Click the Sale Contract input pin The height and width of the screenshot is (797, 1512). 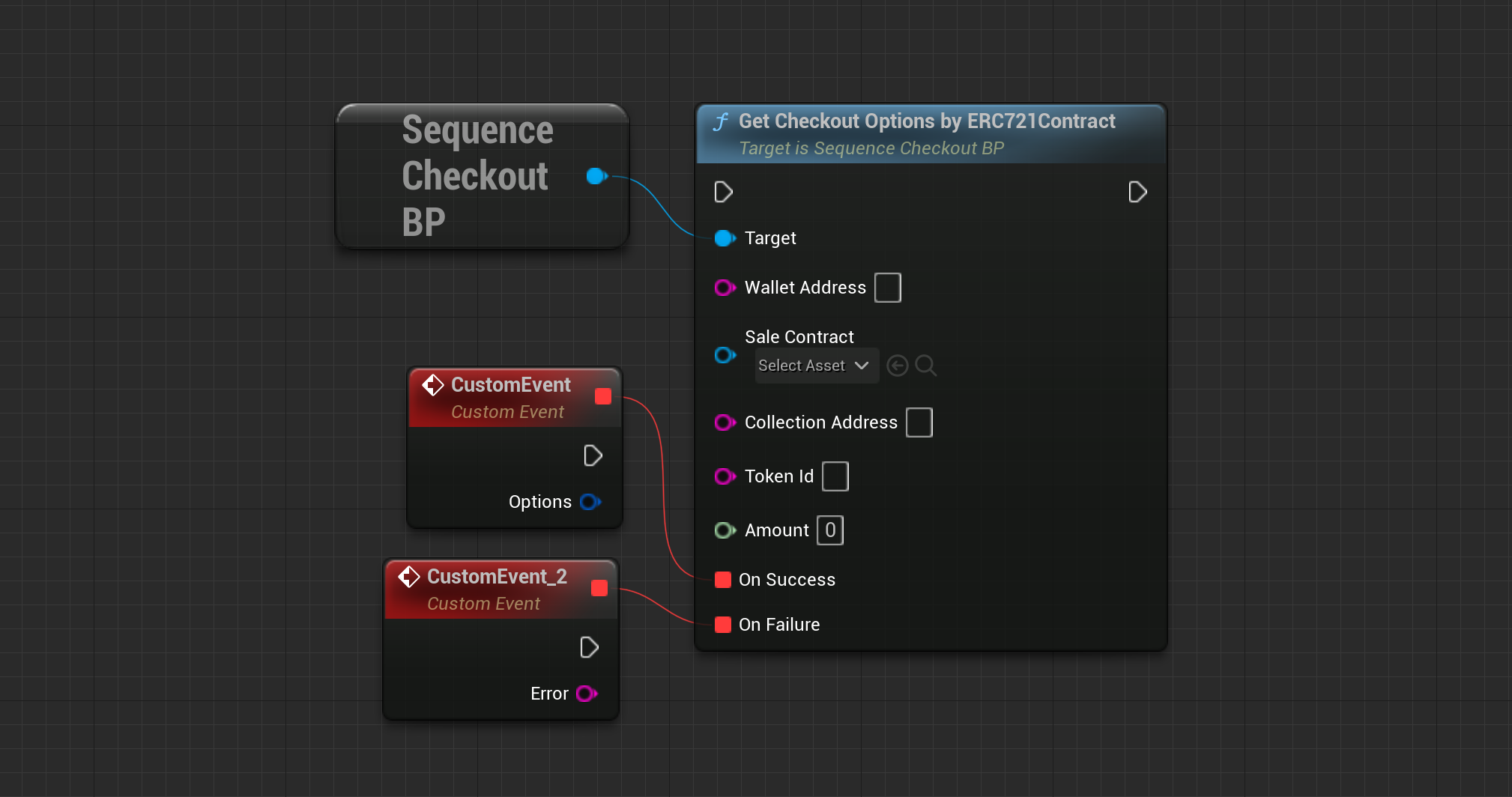pyautogui.click(x=725, y=355)
